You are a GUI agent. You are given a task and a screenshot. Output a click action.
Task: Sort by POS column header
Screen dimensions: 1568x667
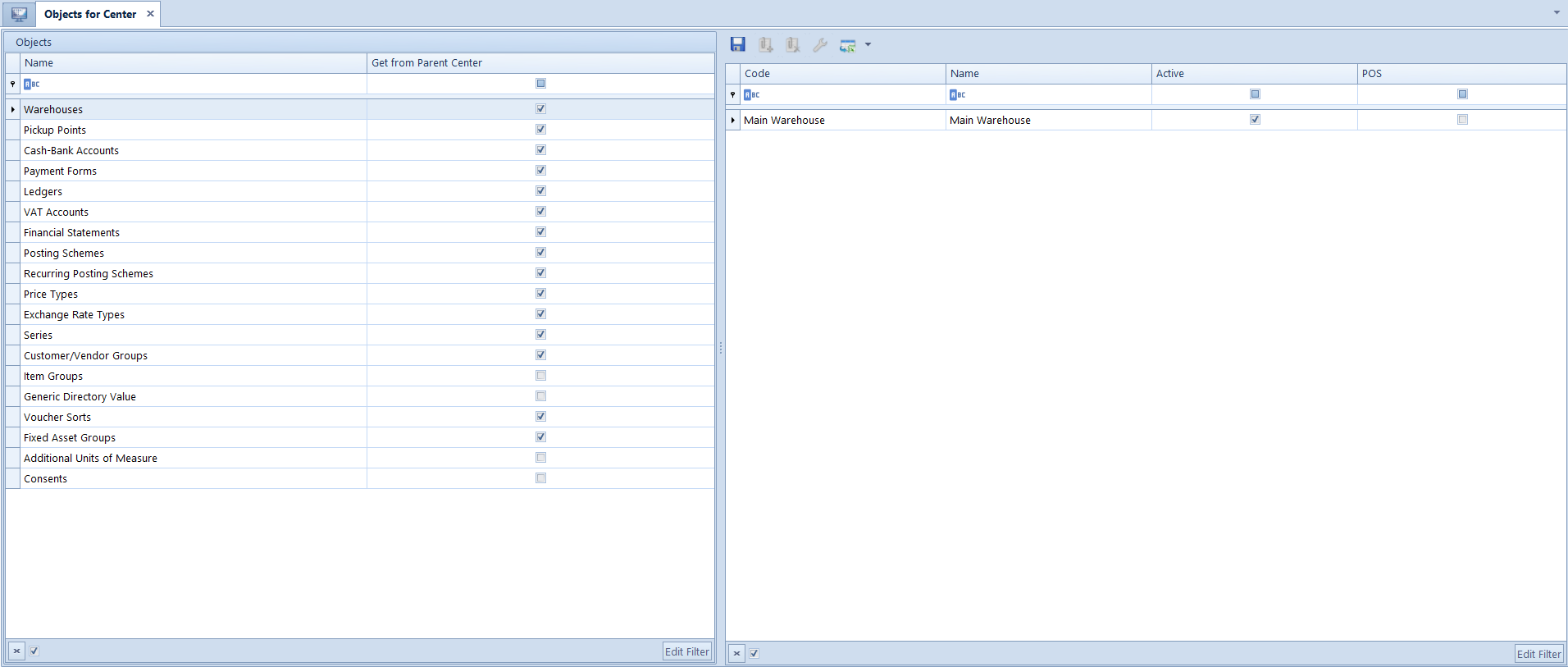coord(1462,74)
